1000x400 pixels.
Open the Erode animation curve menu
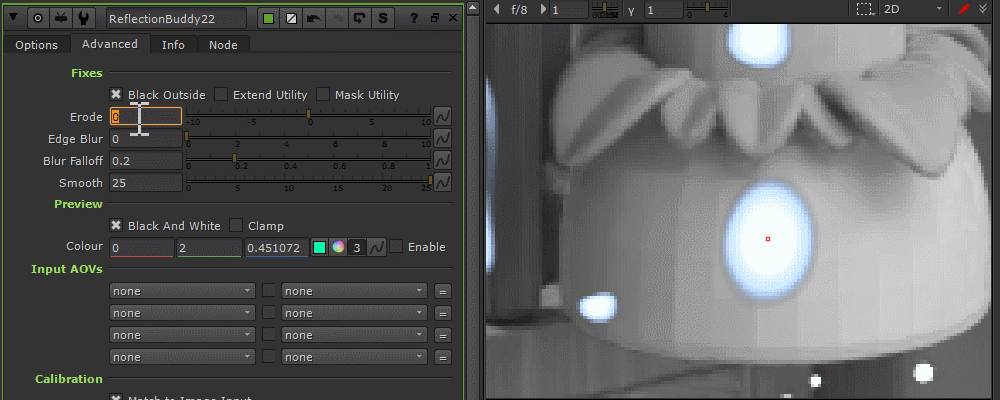[443, 117]
